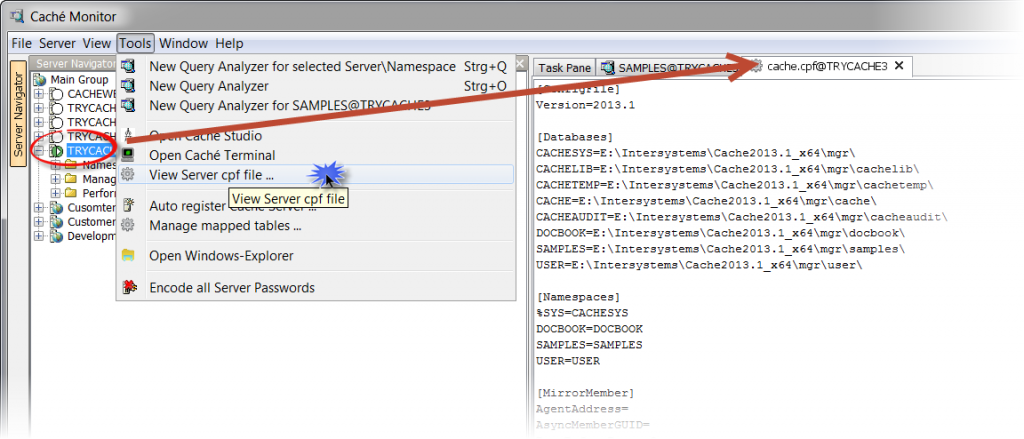Click the Open Caché Terminal monitor icon

tap(129, 155)
